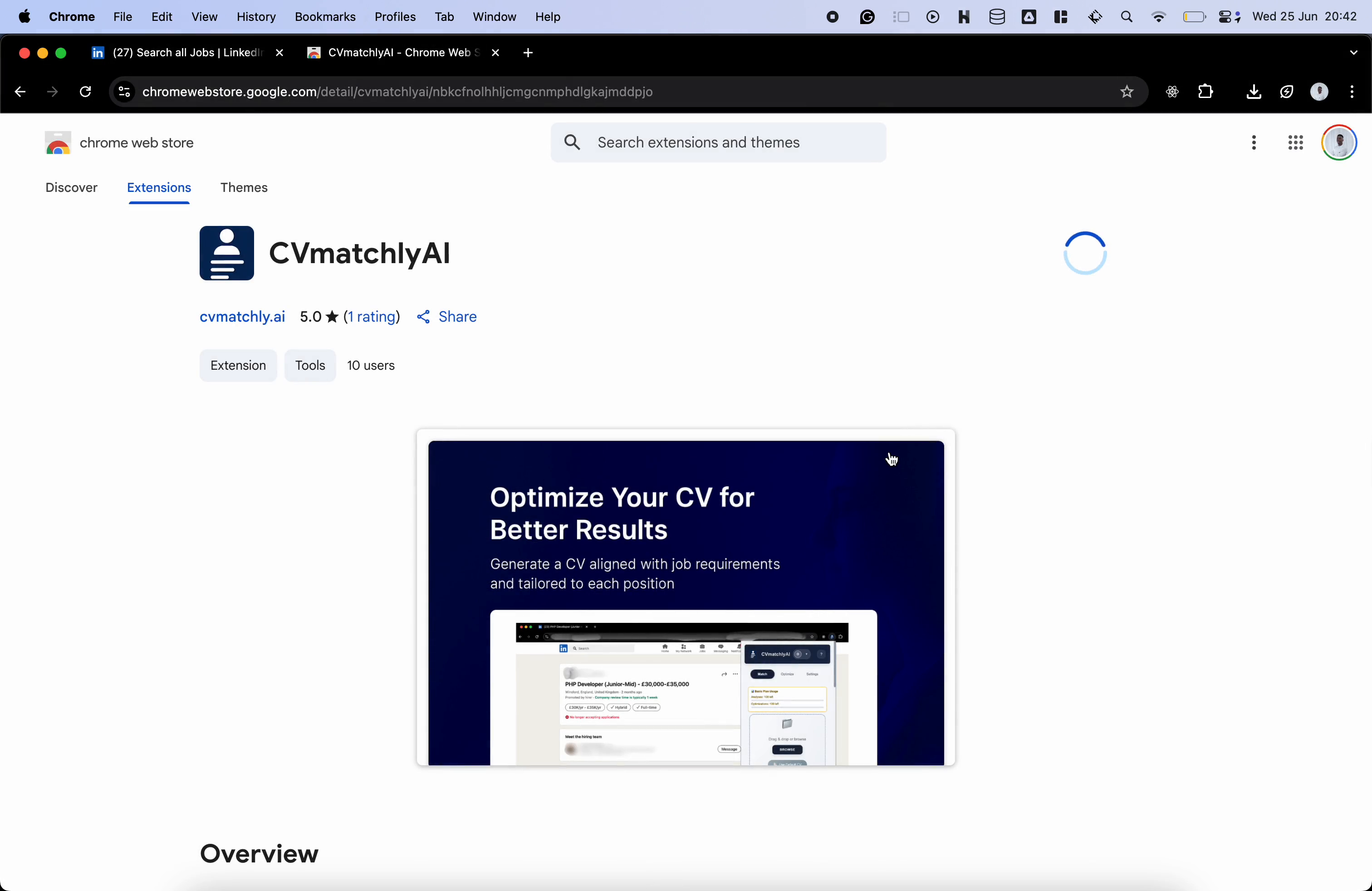
Task: Open the Bookmarks menu
Action: pos(324,17)
